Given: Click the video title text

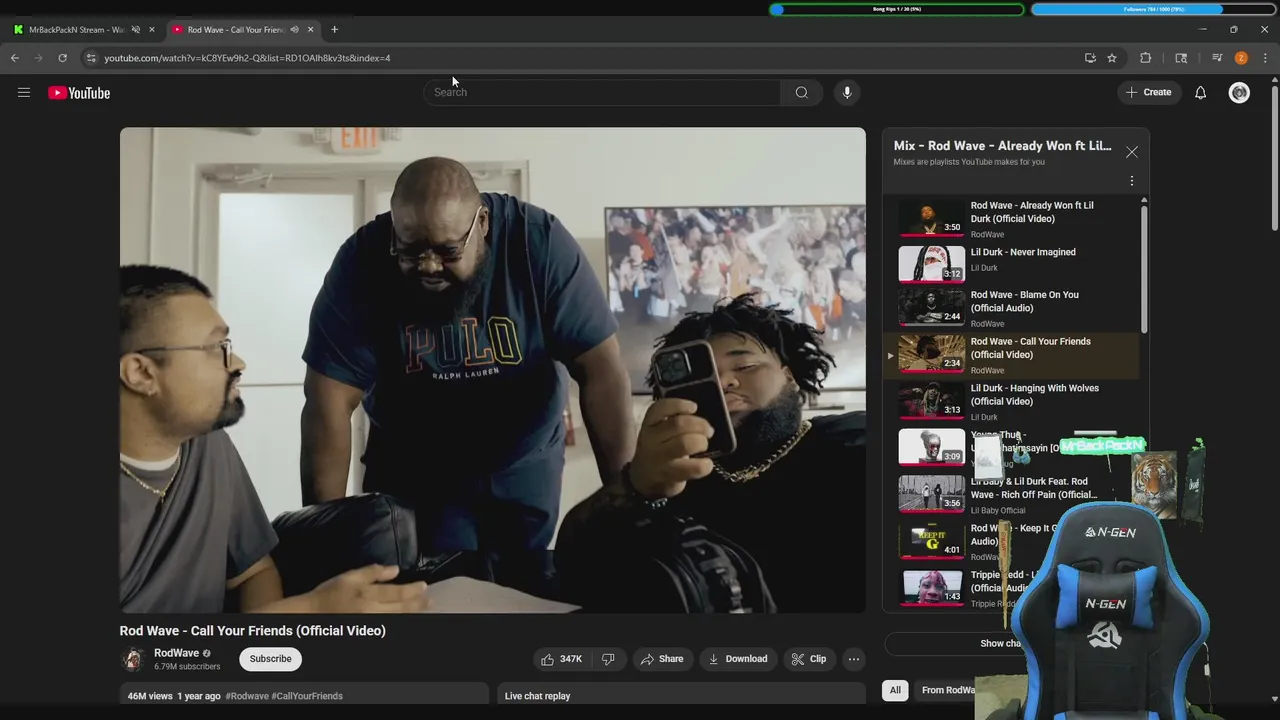Looking at the screenshot, I should click(252, 631).
